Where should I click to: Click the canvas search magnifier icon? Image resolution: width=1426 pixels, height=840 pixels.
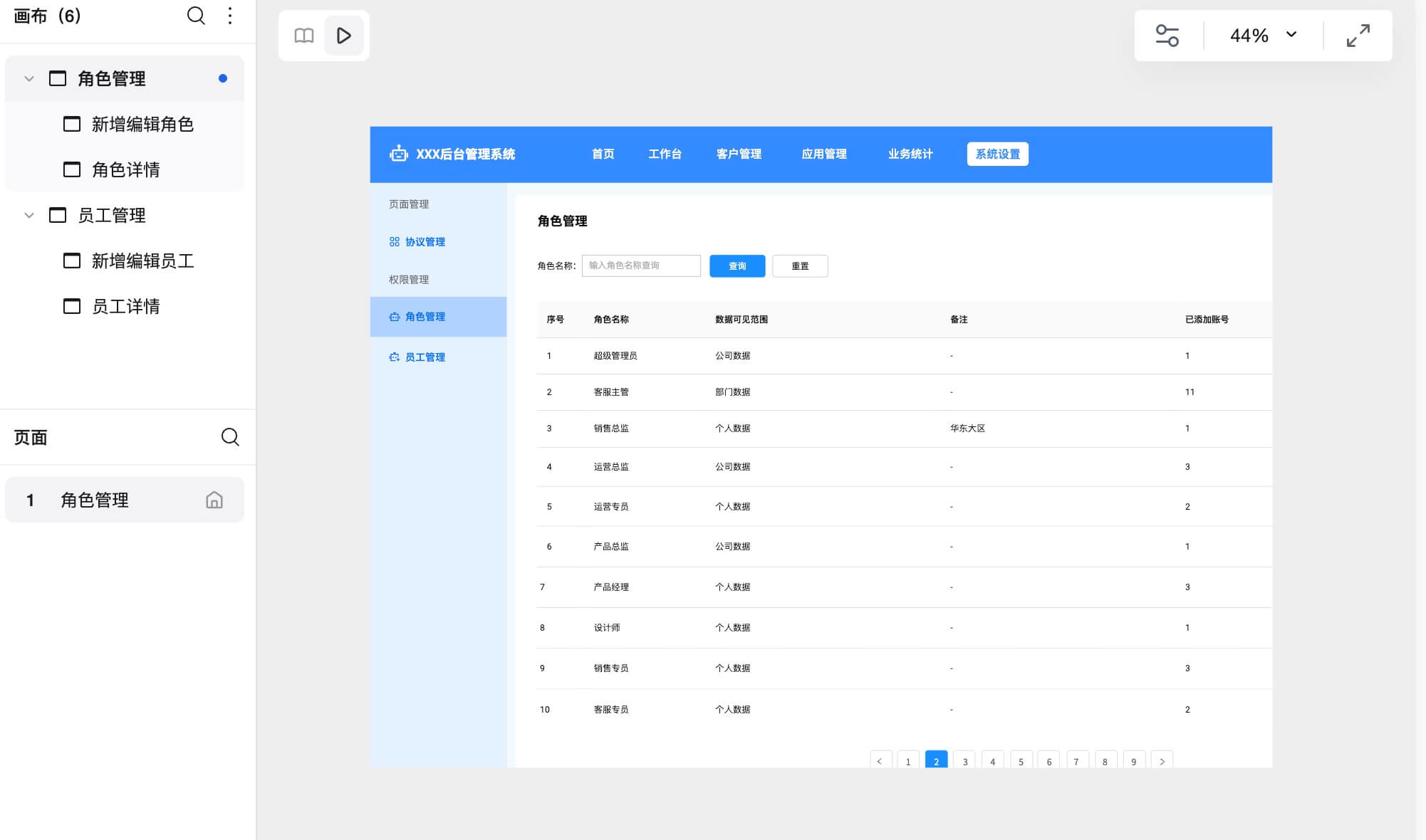click(196, 16)
